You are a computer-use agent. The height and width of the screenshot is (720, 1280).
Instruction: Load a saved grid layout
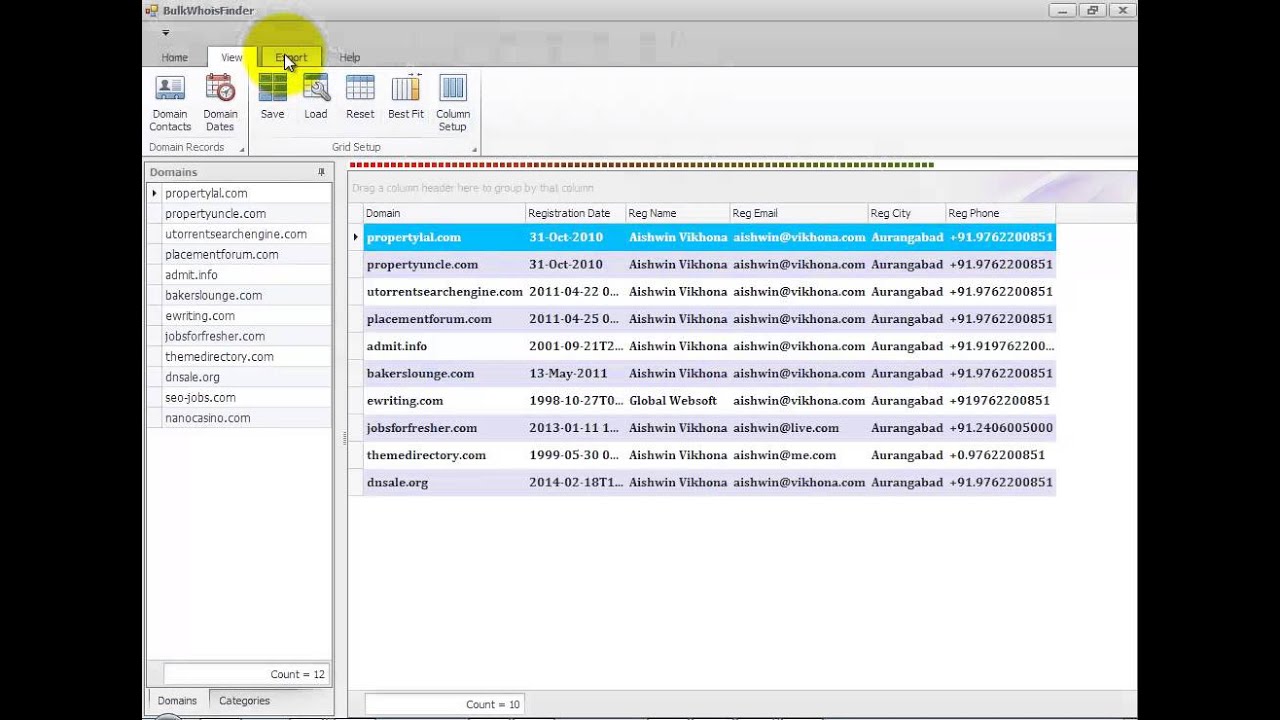316,97
